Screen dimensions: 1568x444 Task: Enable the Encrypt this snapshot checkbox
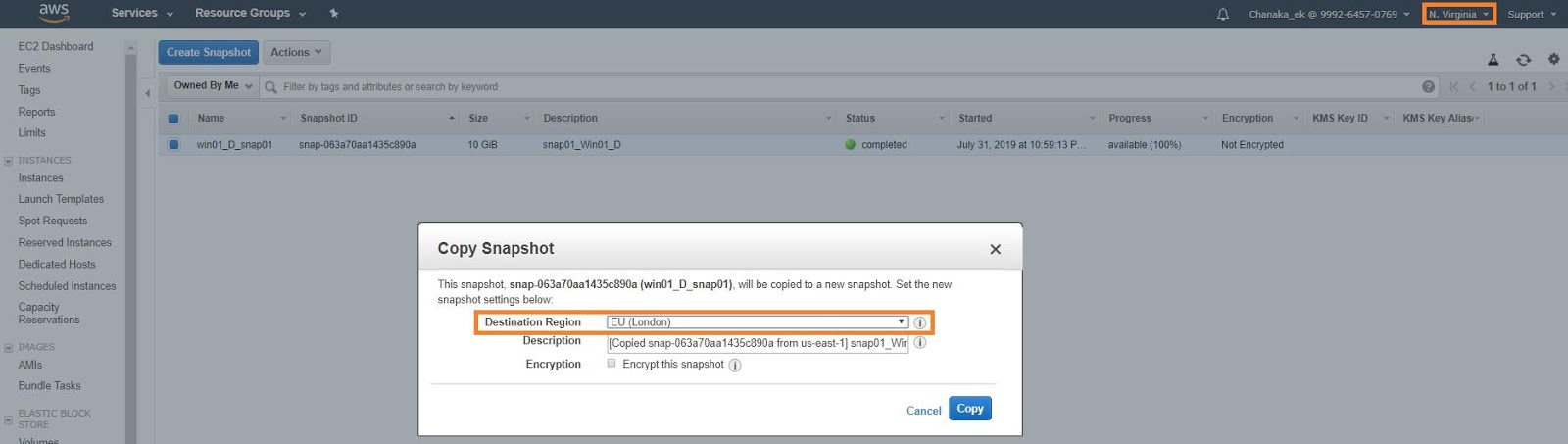click(x=612, y=364)
